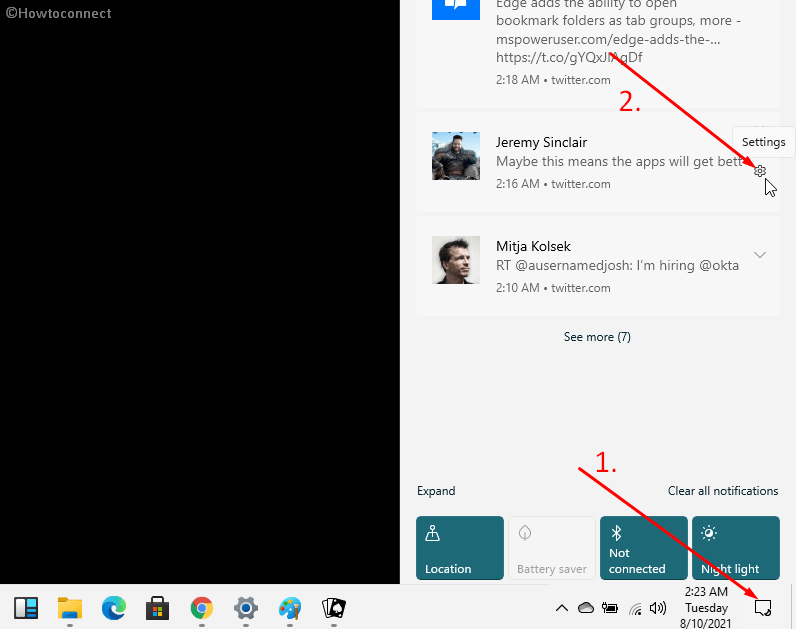Open the Action Center notification icon
The height and width of the screenshot is (629, 796).
[x=763, y=608]
